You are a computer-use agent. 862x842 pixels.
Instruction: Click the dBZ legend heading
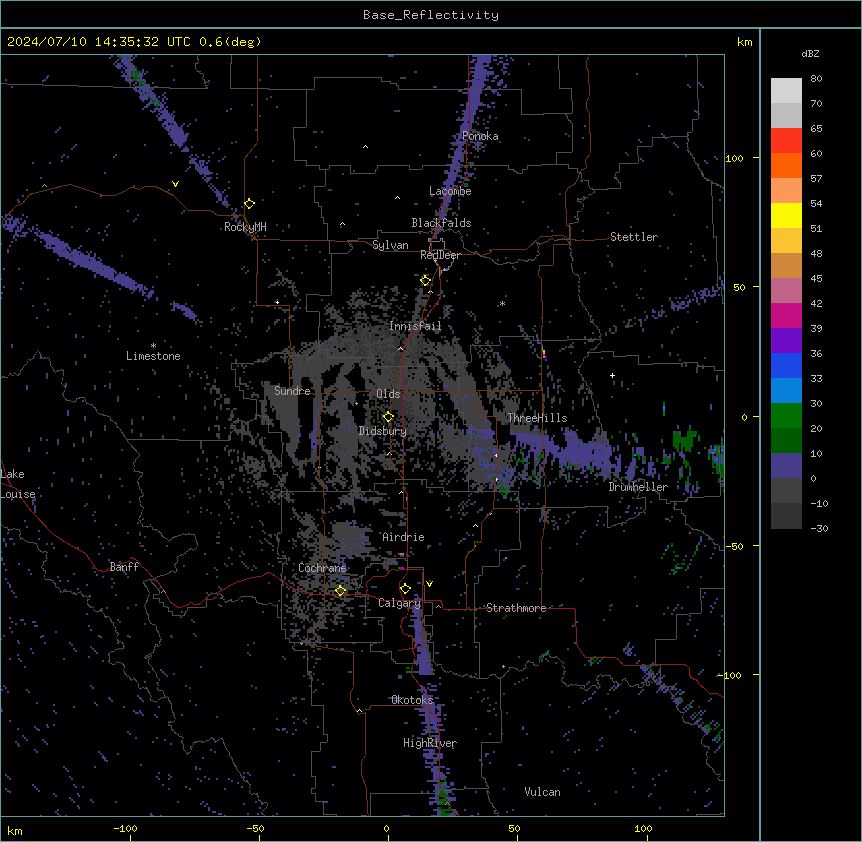click(x=810, y=53)
